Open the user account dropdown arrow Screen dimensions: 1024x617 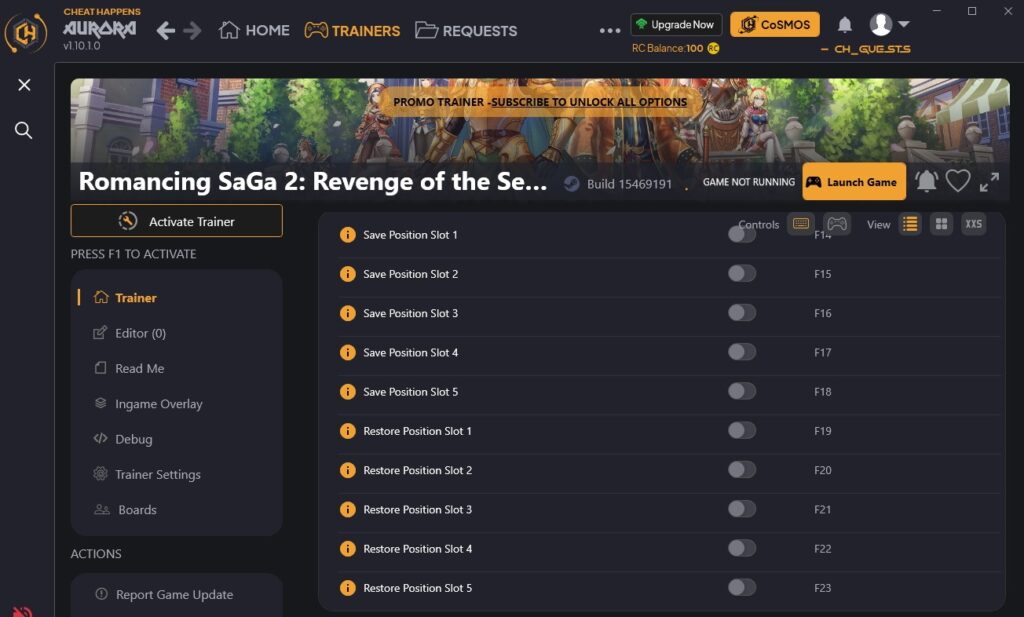point(904,24)
